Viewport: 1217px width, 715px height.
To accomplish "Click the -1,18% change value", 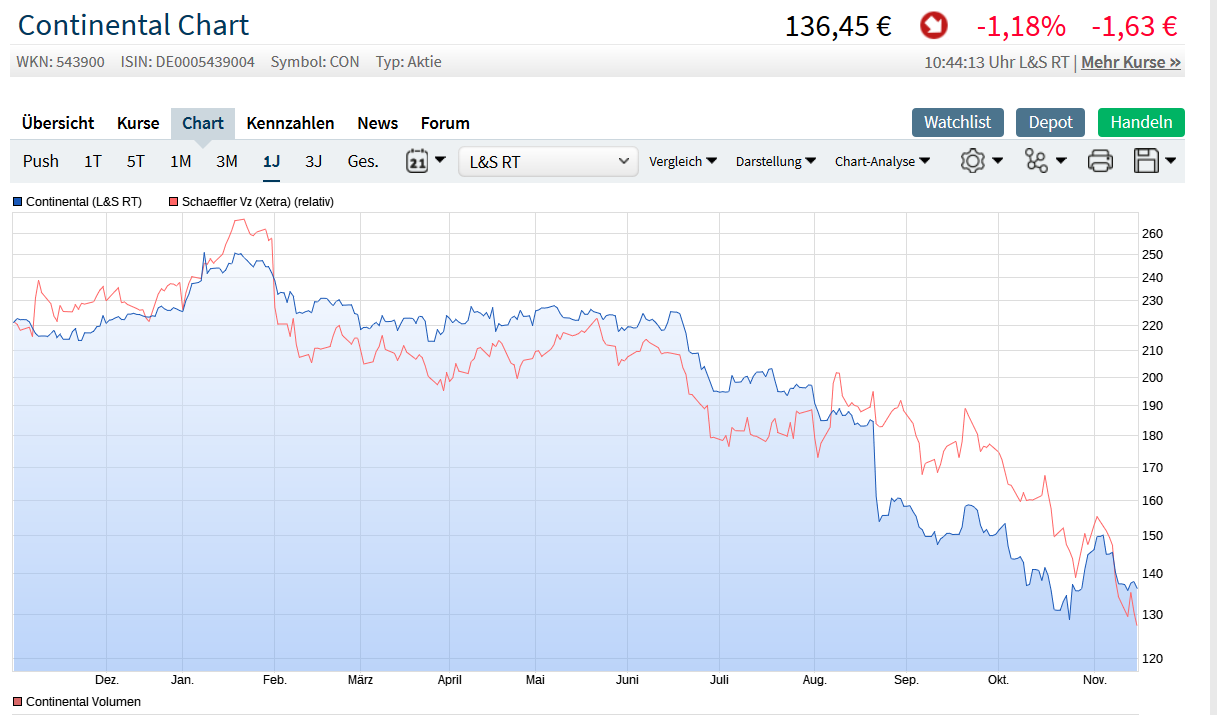I will coord(1021,26).
